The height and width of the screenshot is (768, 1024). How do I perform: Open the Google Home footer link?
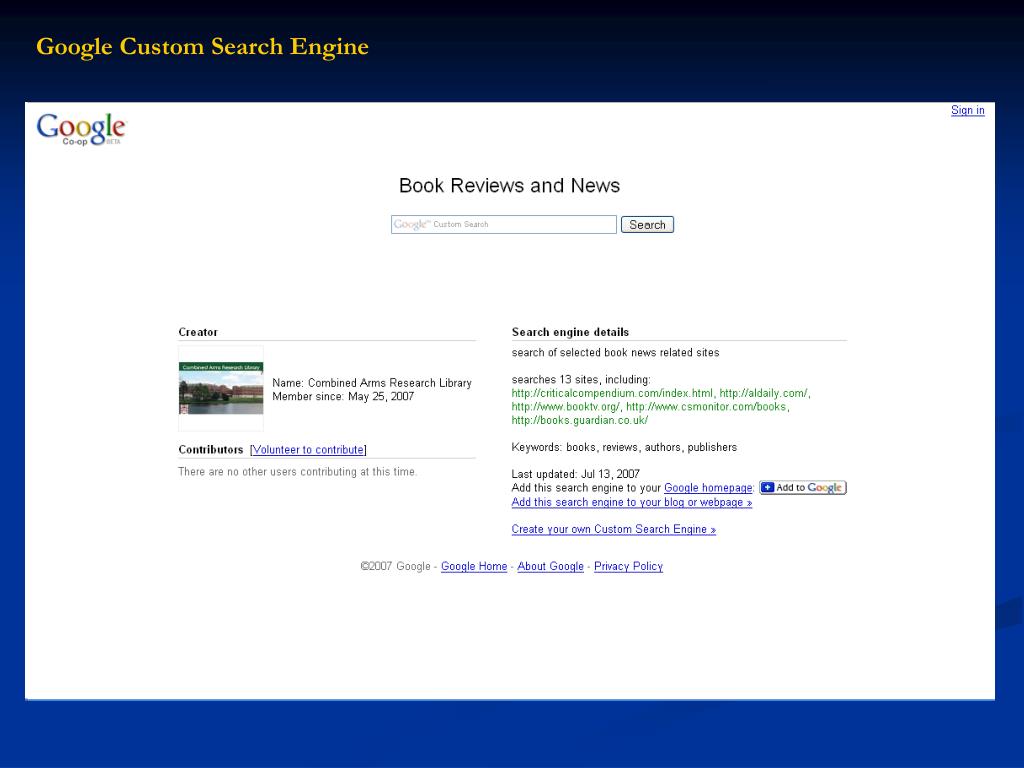click(x=474, y=566)
